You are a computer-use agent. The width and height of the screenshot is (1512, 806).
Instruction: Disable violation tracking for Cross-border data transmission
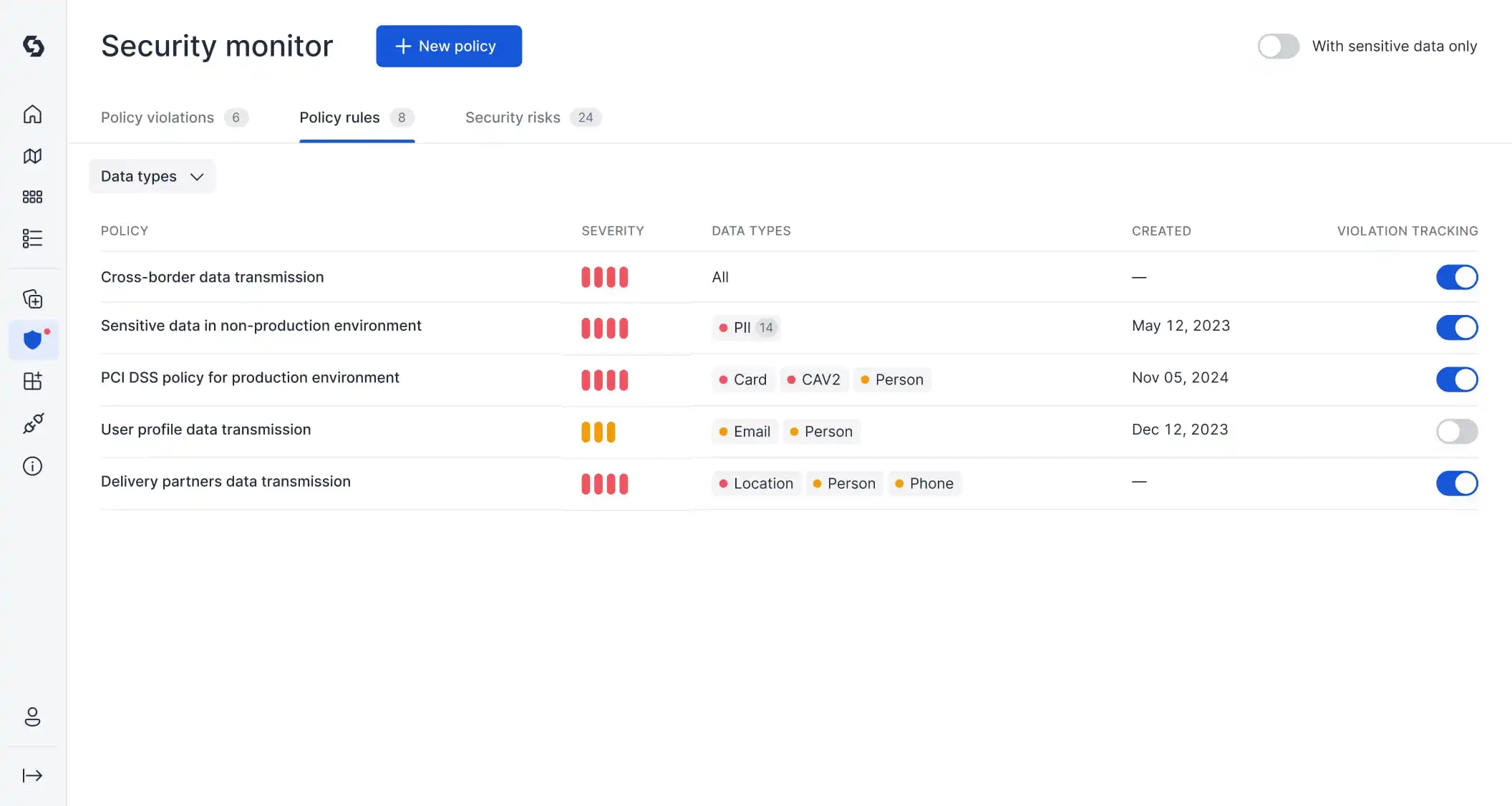tap(1457, 277)
